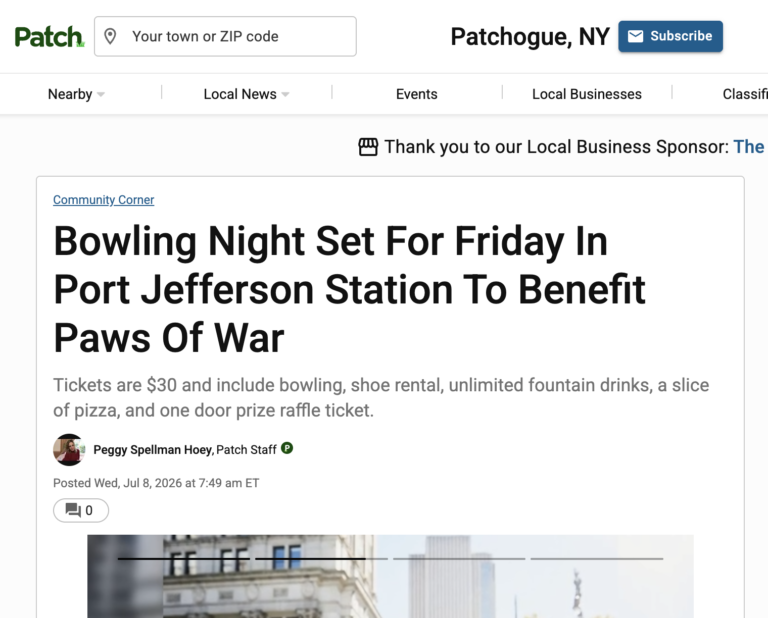
Task: Expand the Local News dropdown arrow
Action: point(285,94)
